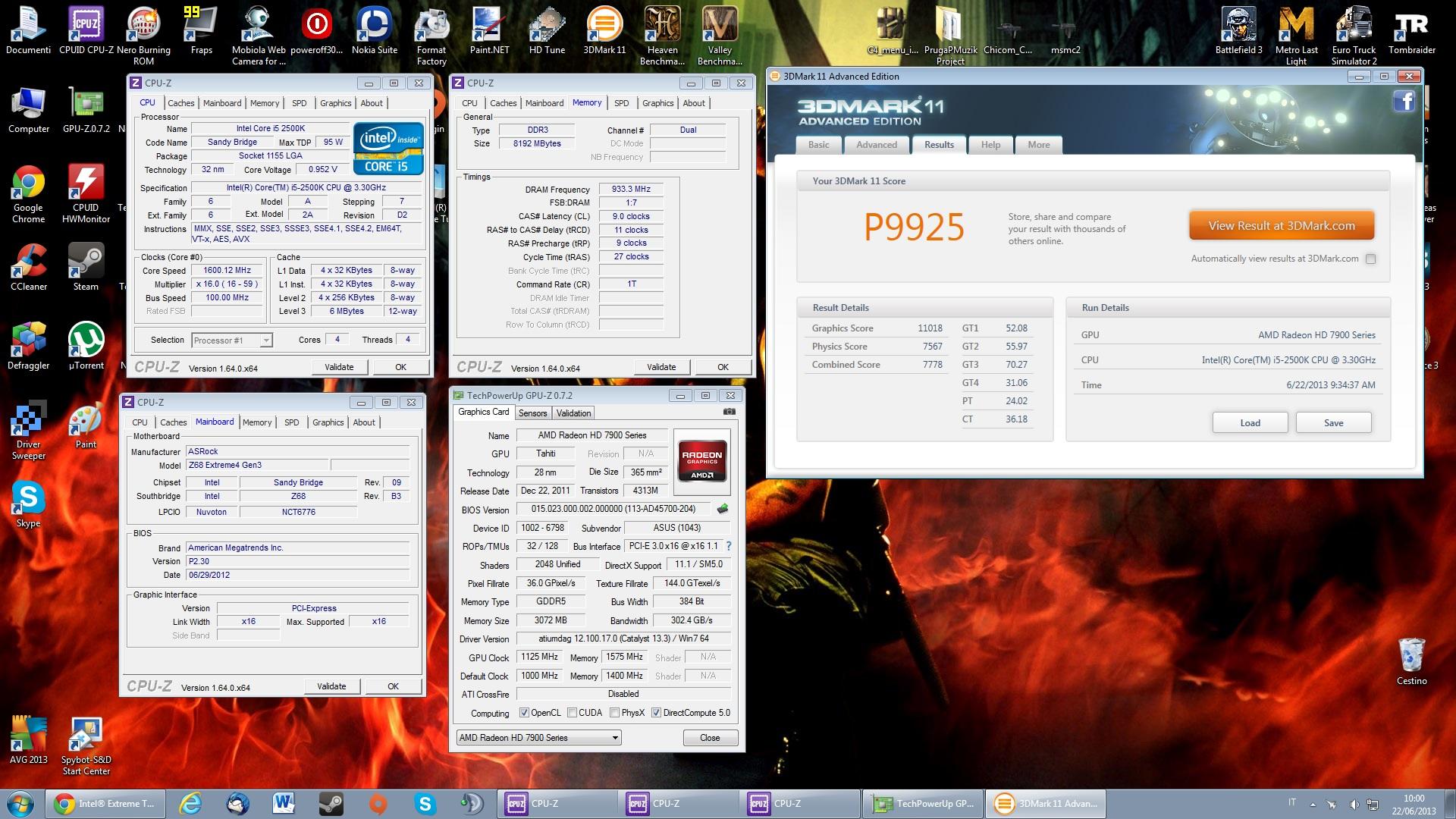This screenshot has width=1456, height=819.
Task: Open Metro Last Light desktop icon
Action: (1296, 36)
